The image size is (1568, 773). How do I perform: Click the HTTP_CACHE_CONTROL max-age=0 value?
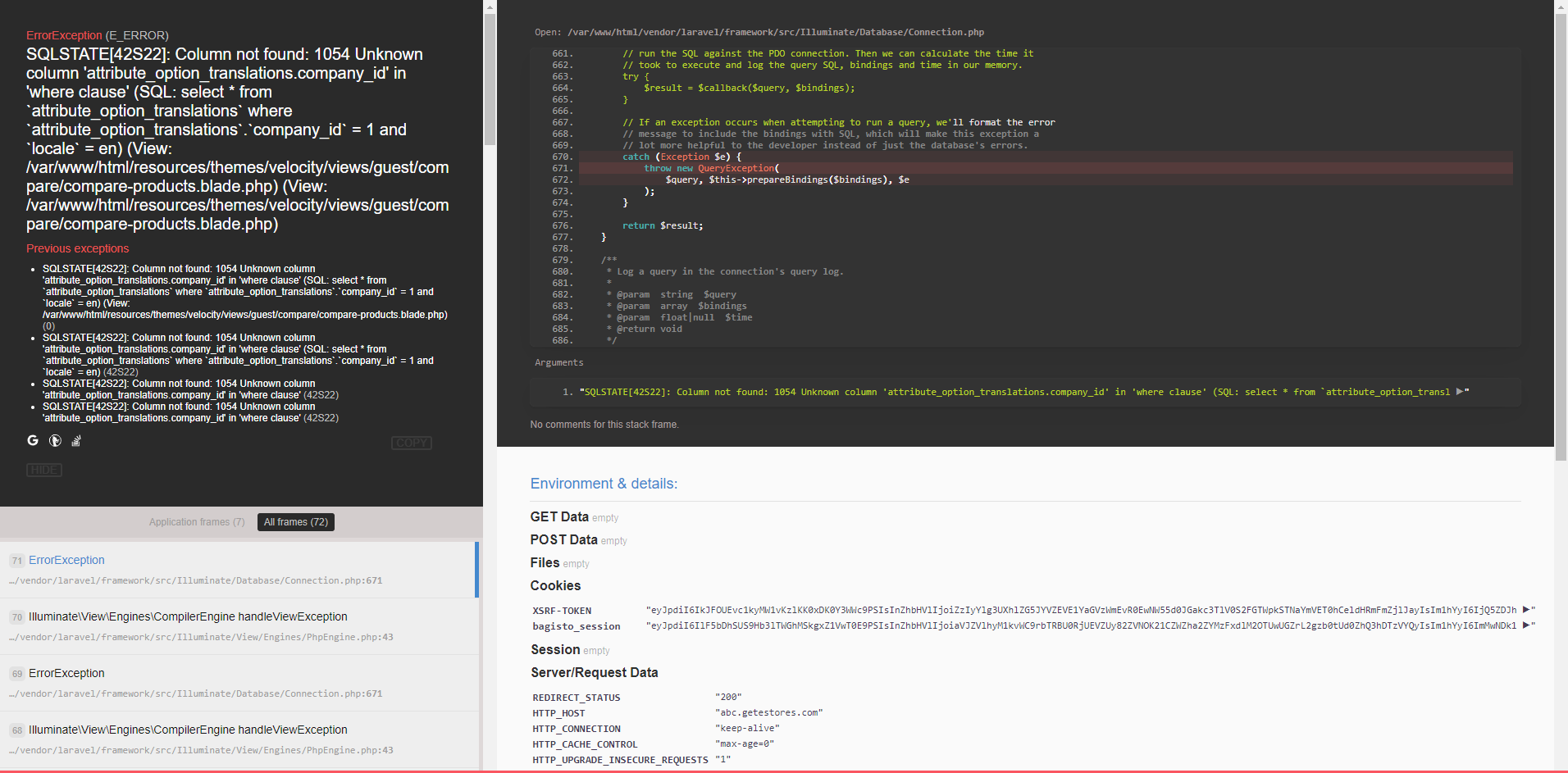[x=745, y=743]
